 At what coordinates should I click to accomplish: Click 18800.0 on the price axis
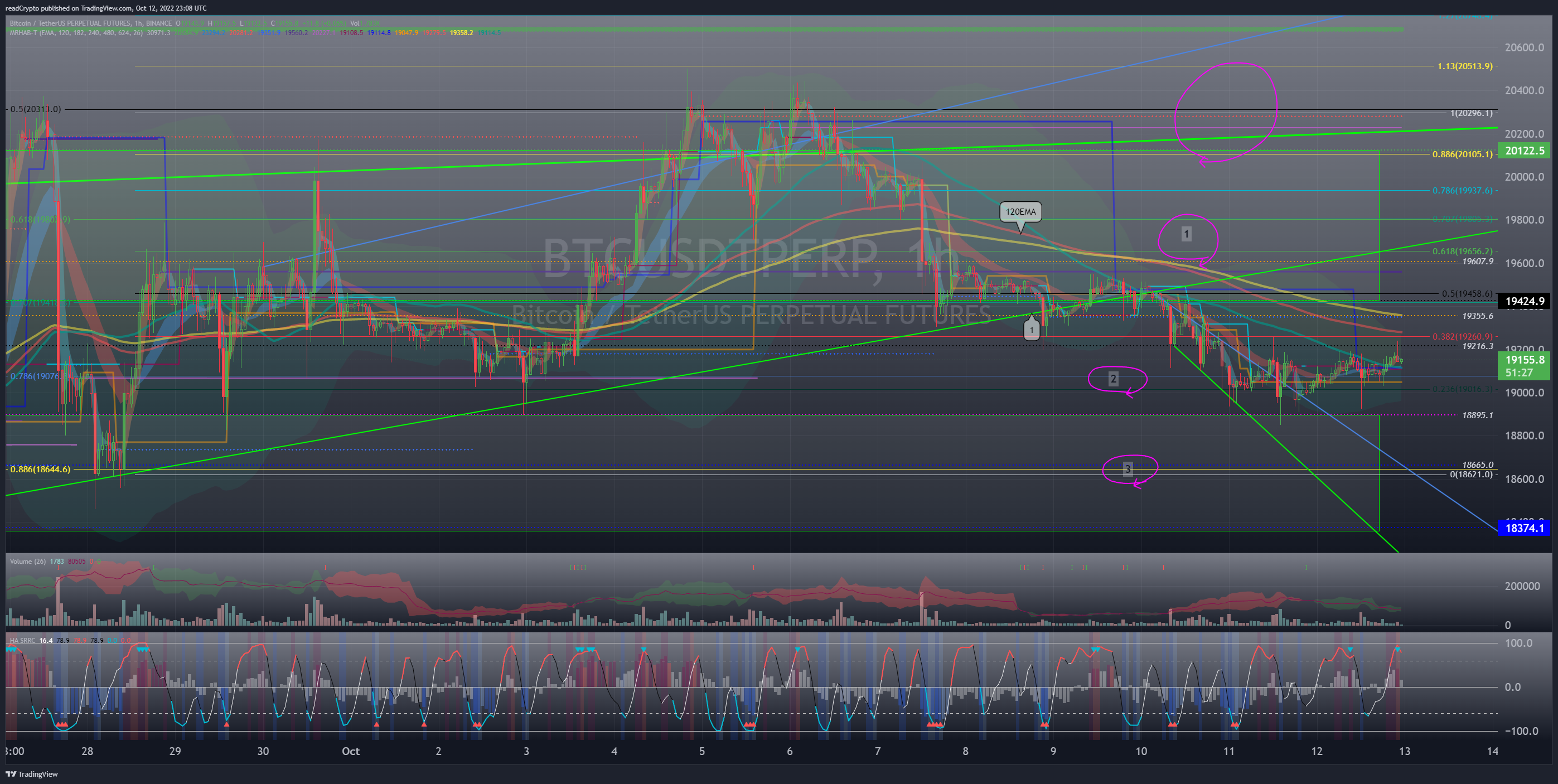pos(1524,435)
